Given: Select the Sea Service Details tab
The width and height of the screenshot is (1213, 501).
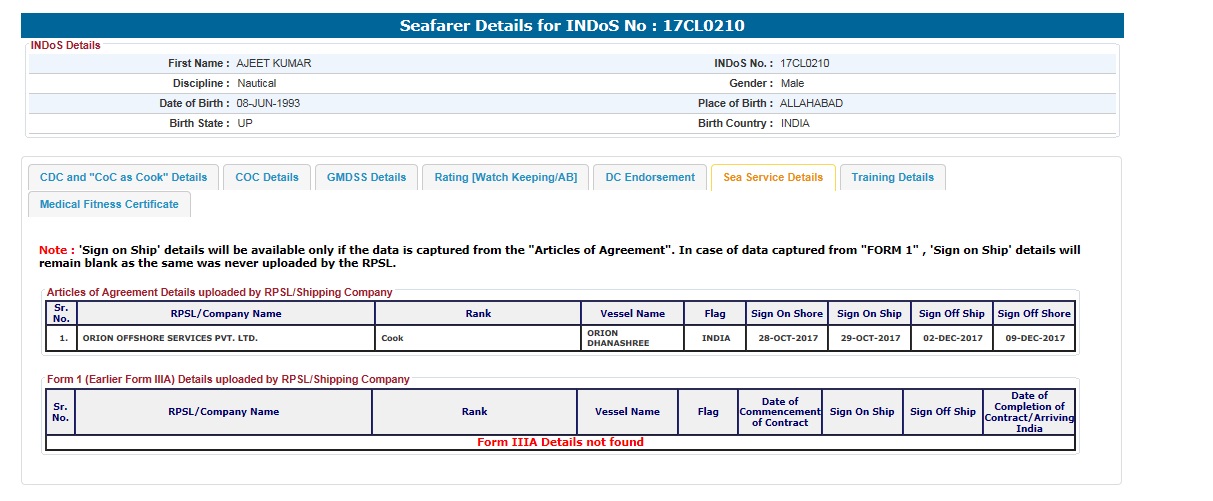Looking at the screenshot, I should (773, 177).
